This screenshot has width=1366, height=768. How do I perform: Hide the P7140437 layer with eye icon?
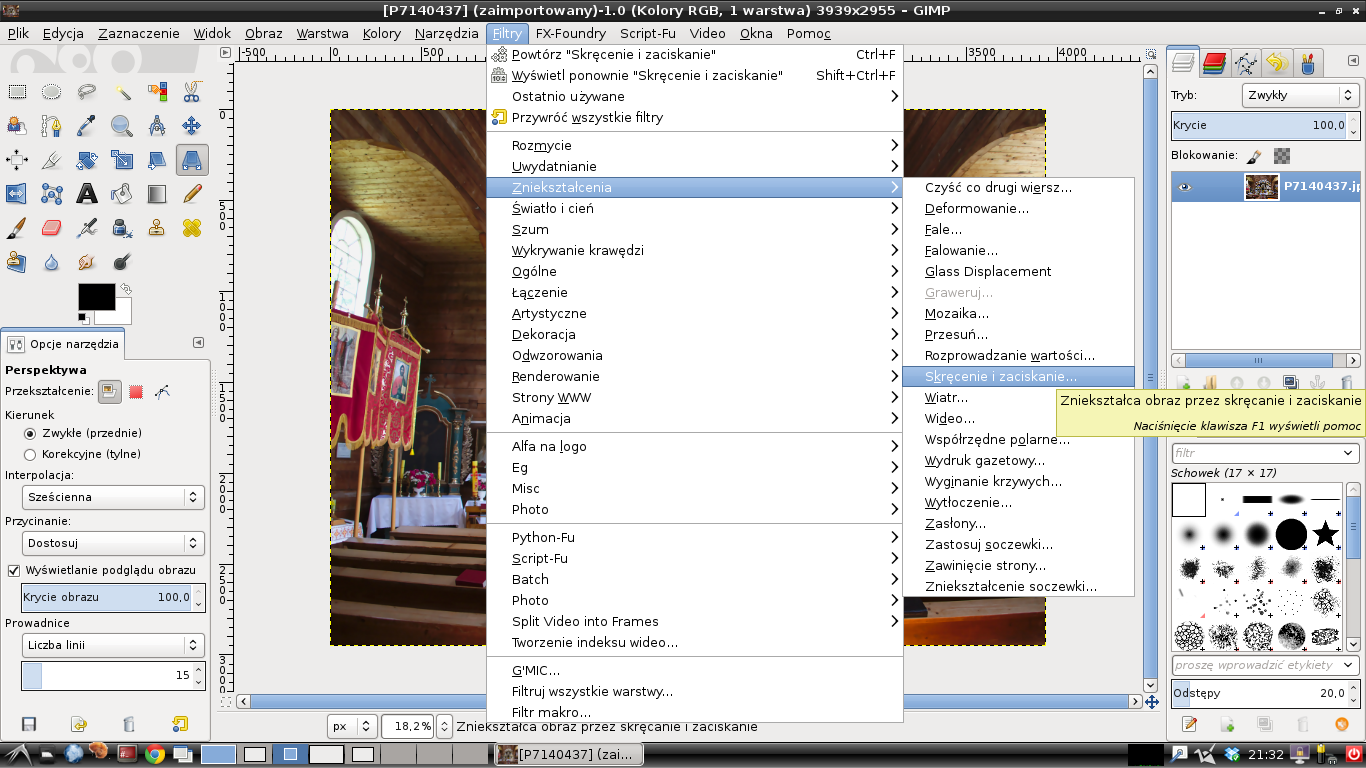tap(1185, 186)
